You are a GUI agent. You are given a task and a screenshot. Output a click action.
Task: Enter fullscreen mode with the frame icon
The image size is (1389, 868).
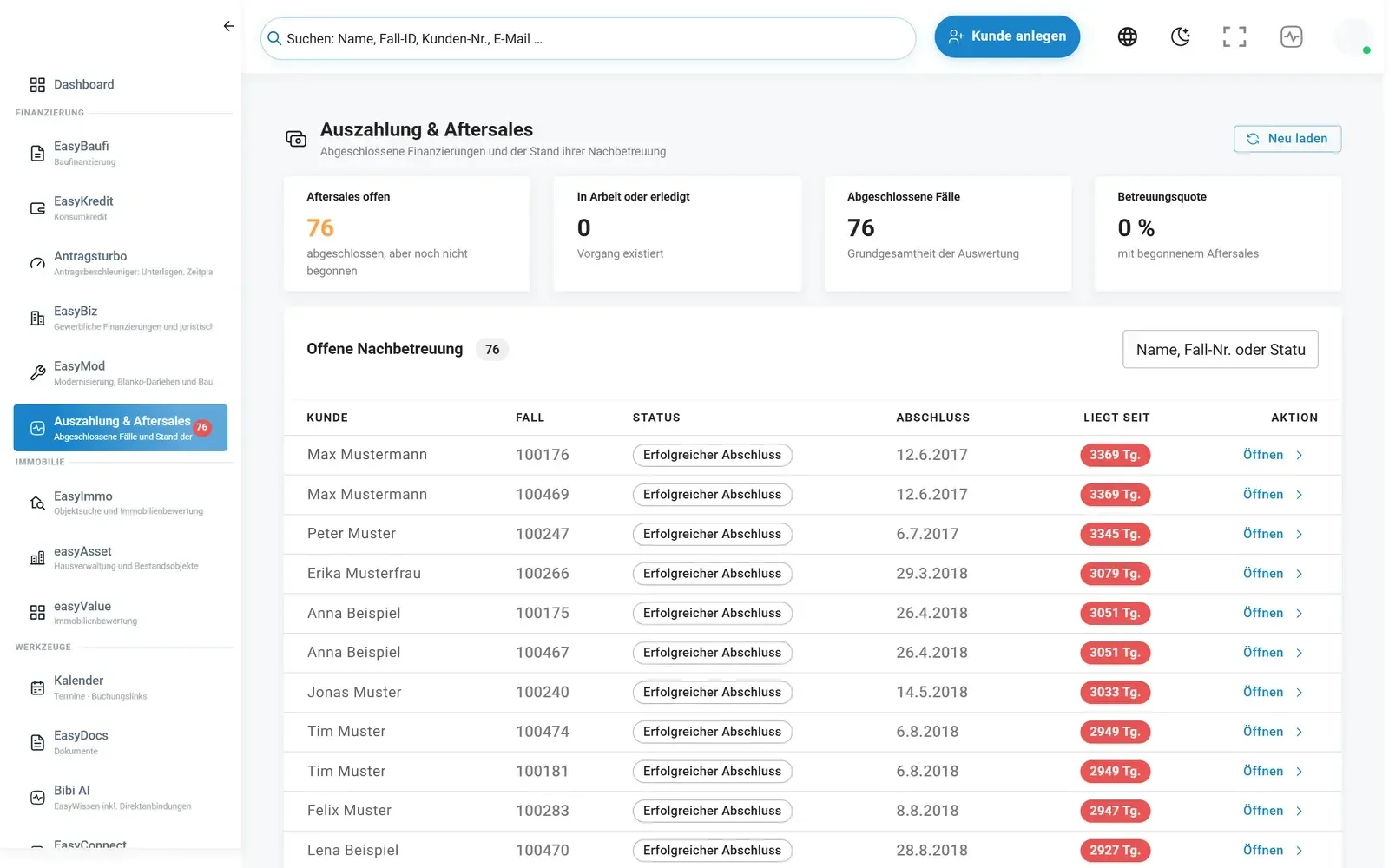(1234, 36)
